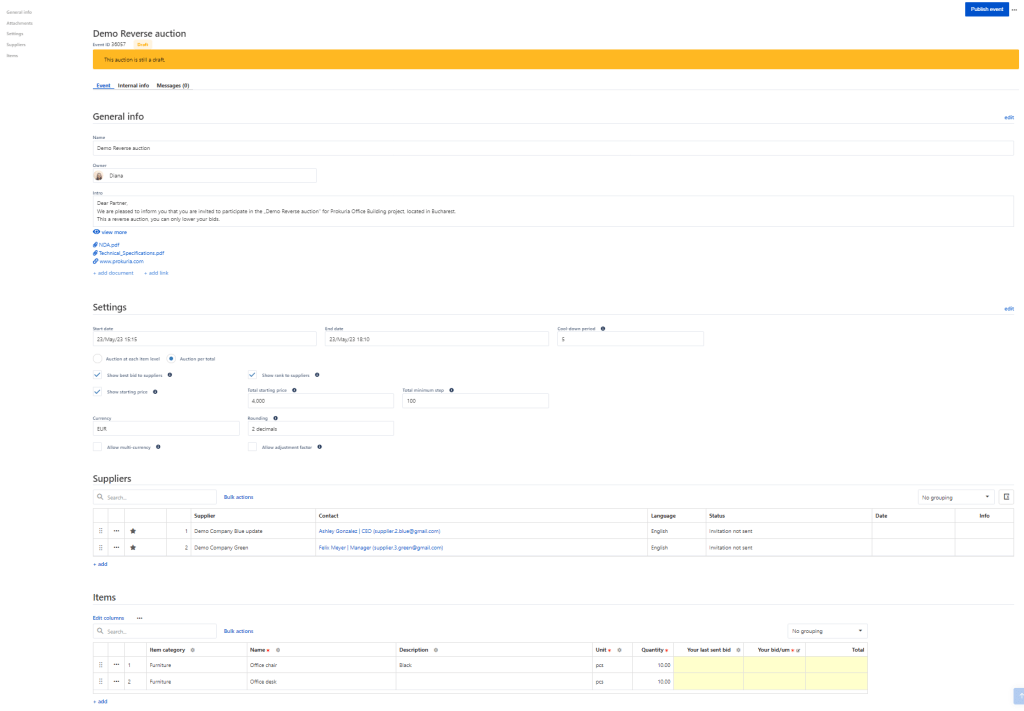The image size is (1024, 711).
Task: Open Bulk actions in the Items section
Action: tap(238, 631)
